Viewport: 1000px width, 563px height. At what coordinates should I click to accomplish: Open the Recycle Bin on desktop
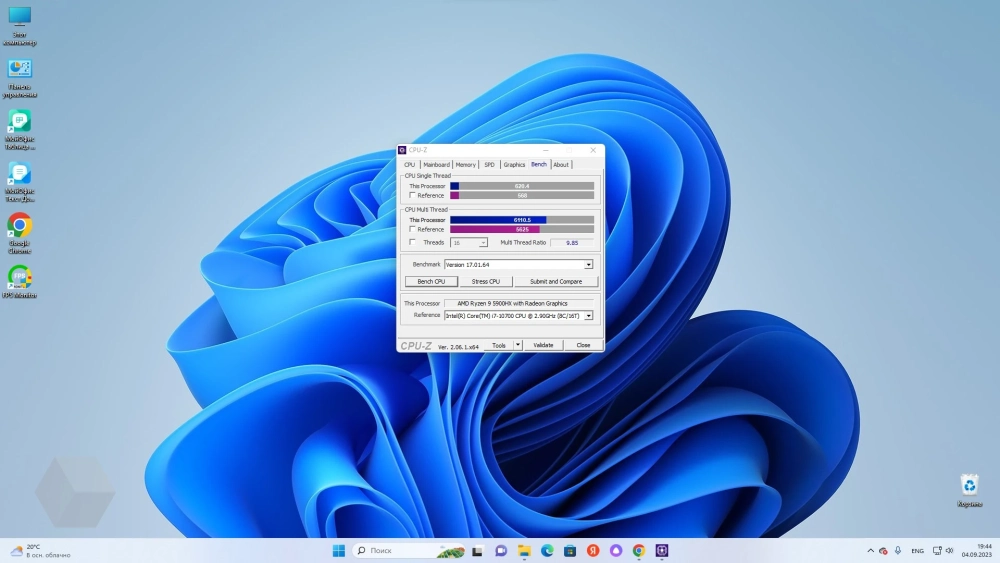tap(968, 485)
